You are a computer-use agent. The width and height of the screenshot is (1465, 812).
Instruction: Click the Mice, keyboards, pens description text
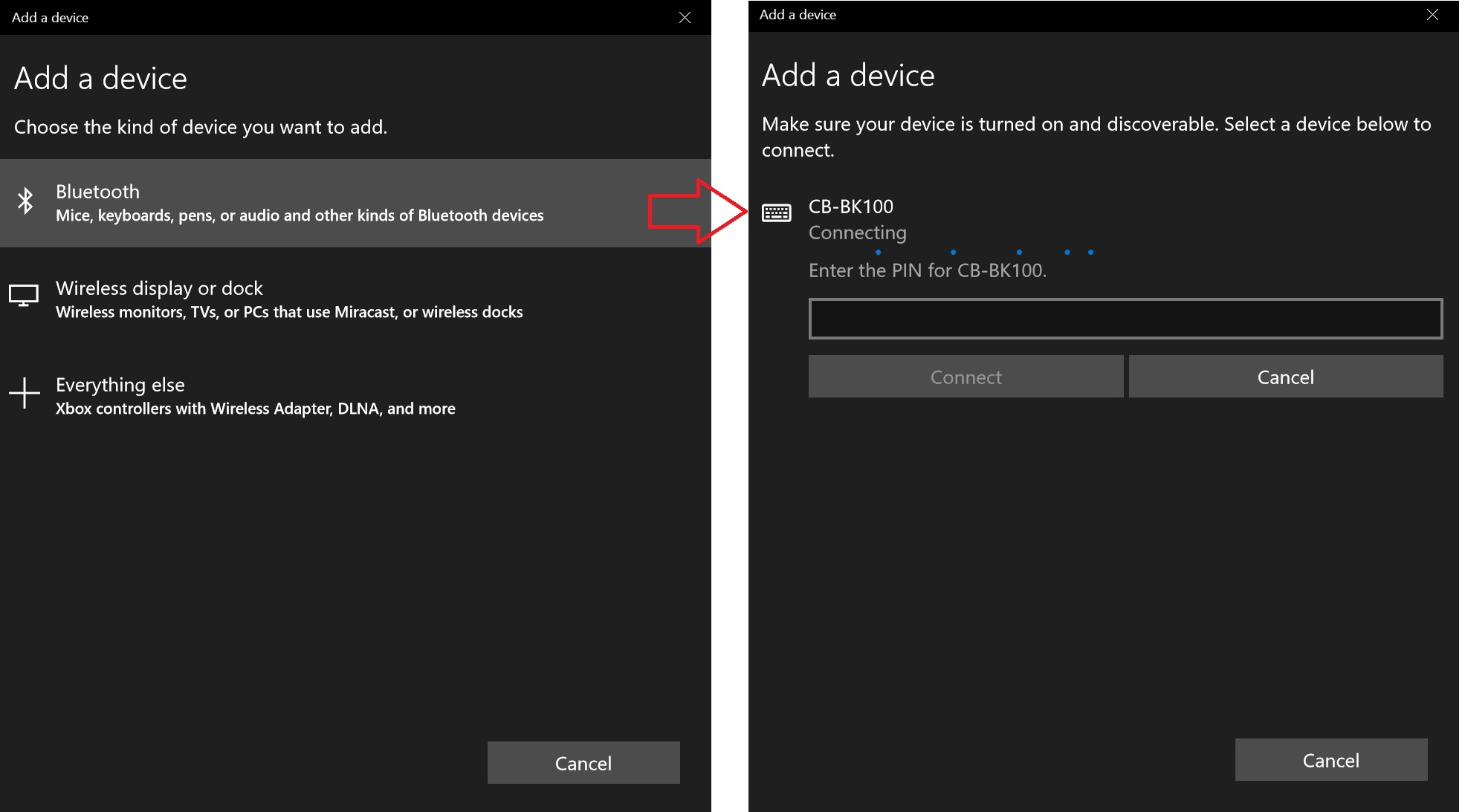point(300,215)
